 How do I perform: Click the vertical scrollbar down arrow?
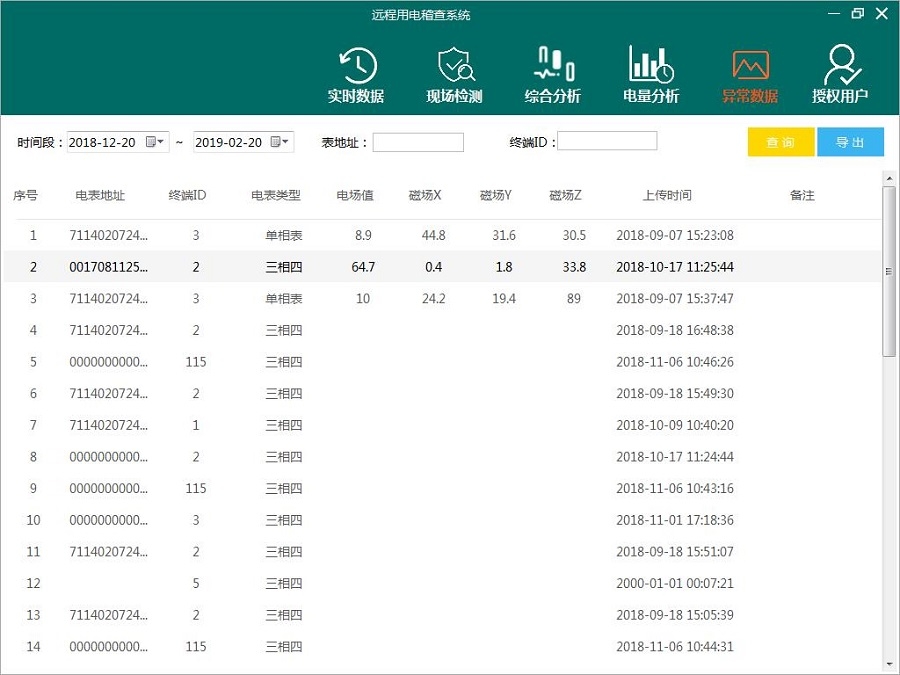coord(889,664)
